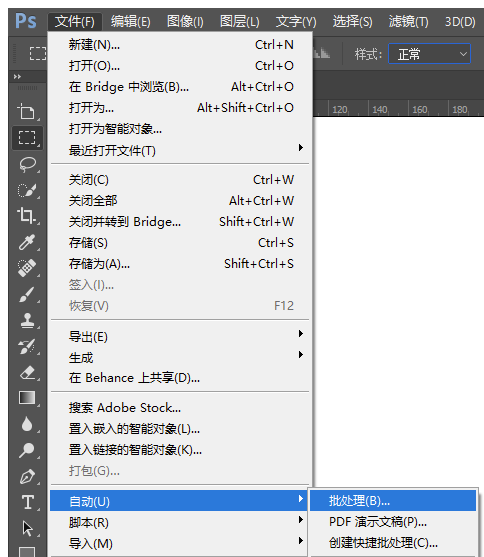This screenshot has height=557, width=484.
Task: Select 批处理(B)... in submenu
Action: 393,501
